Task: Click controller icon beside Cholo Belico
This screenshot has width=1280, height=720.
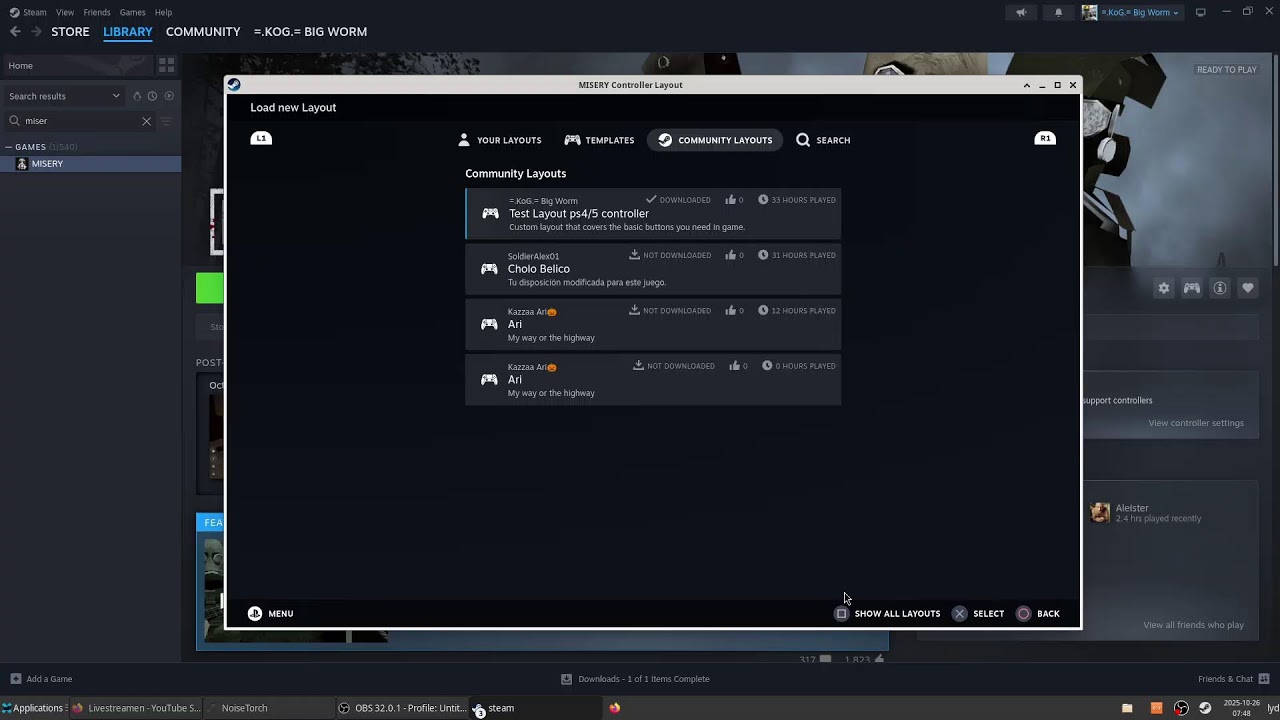Action: click(489, 269)
